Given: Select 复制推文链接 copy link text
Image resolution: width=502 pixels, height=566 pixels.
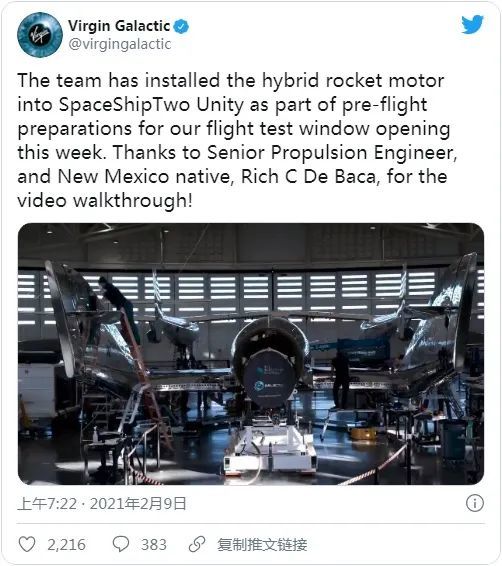Looking at the screenshot, I should [x=262, y=544].
